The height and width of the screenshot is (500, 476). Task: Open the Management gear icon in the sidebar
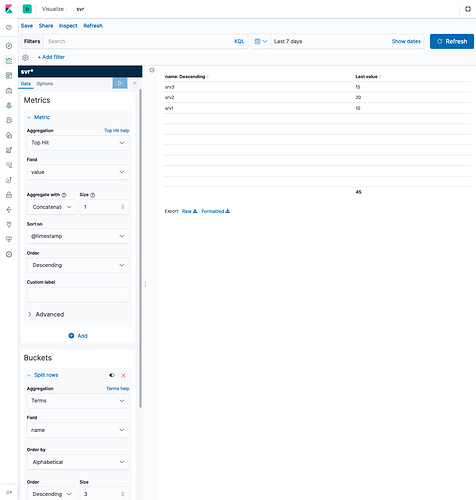point(9,254)
